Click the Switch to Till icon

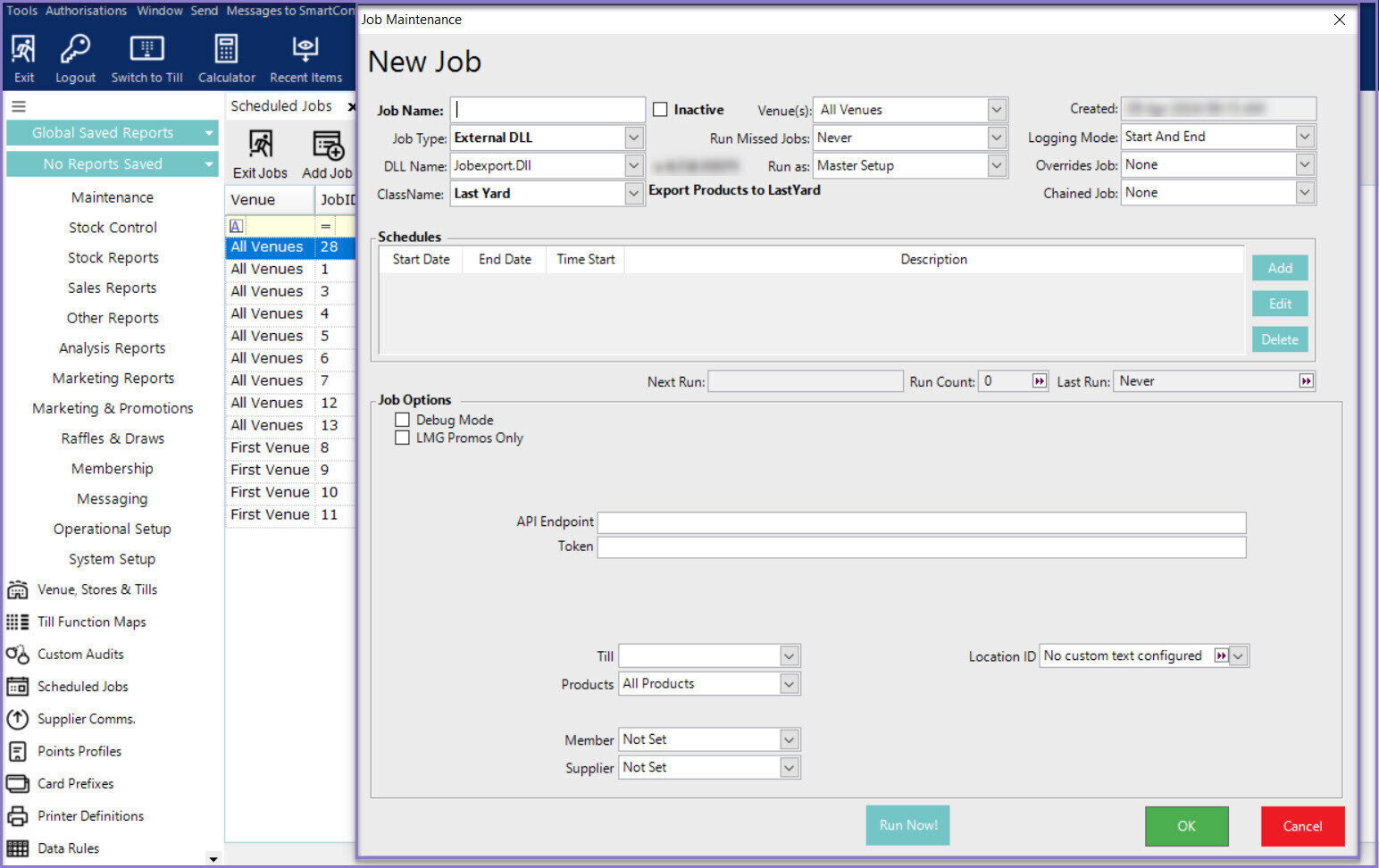(146, 58)
